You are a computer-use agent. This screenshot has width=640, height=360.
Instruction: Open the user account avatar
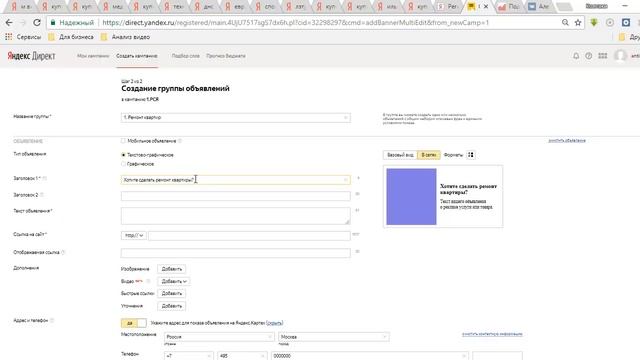[x=620, y=56]
